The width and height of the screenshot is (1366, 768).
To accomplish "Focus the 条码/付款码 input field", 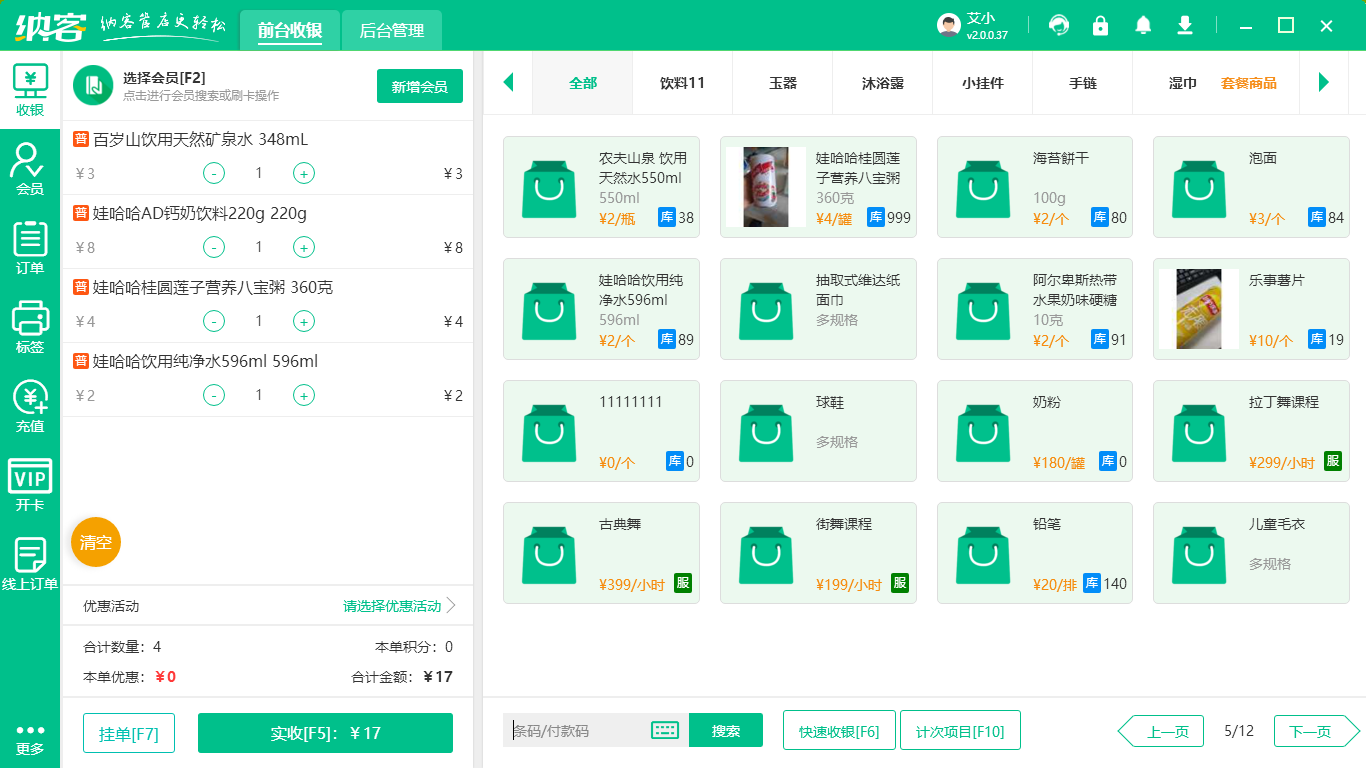I will 577,731.
